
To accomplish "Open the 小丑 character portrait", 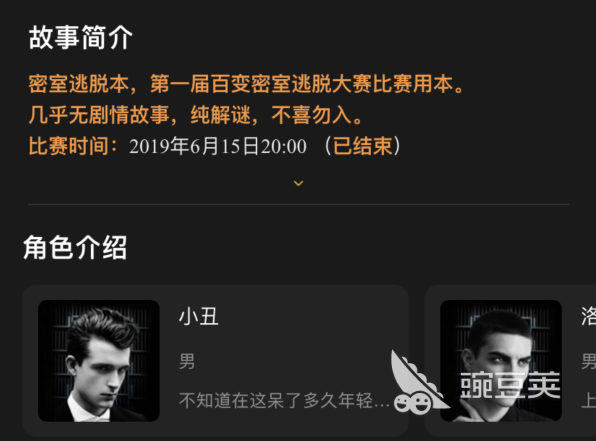I will [99, 361].
